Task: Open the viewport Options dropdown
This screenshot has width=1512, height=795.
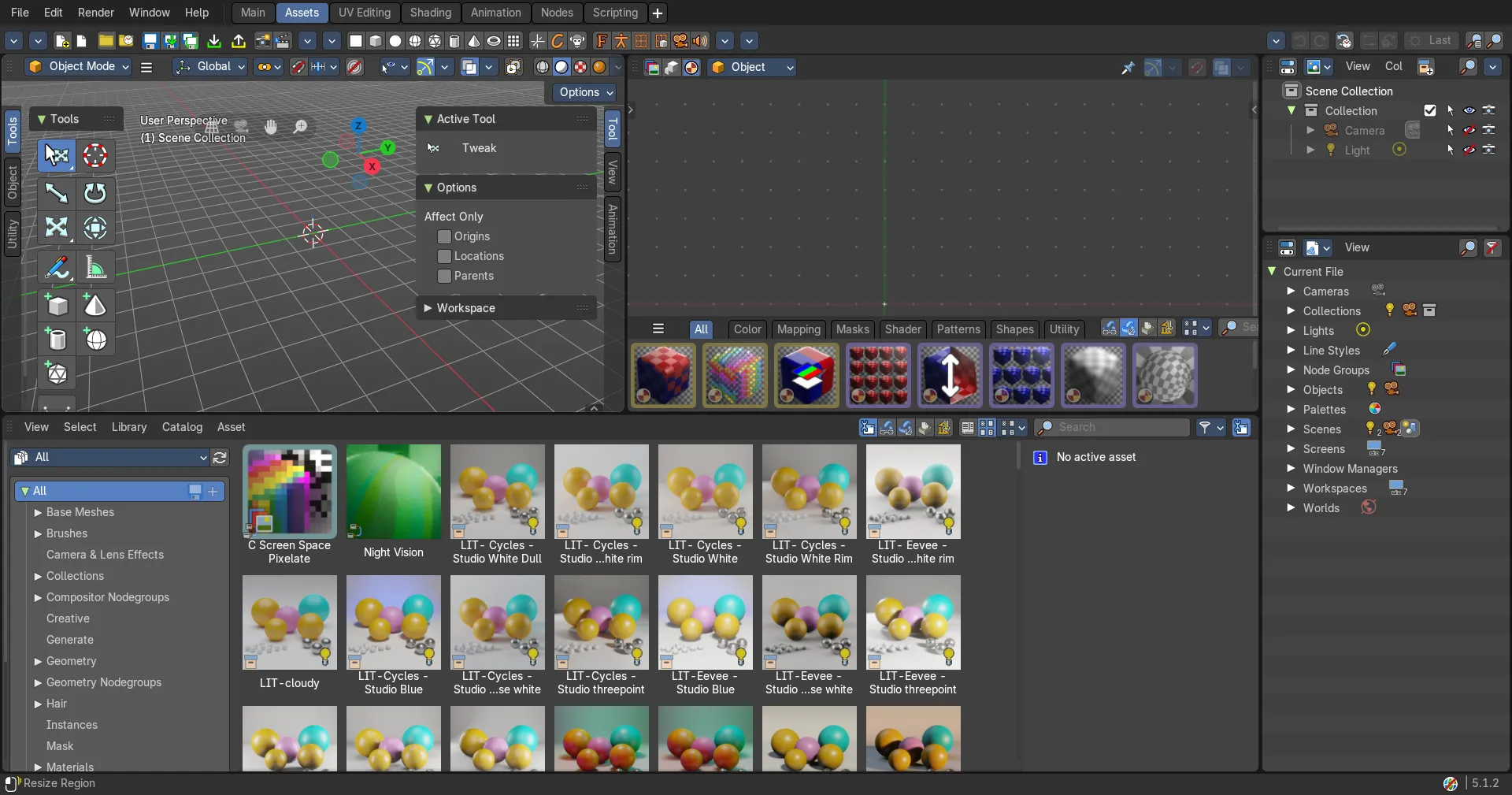Action: (x=585, y=92)
